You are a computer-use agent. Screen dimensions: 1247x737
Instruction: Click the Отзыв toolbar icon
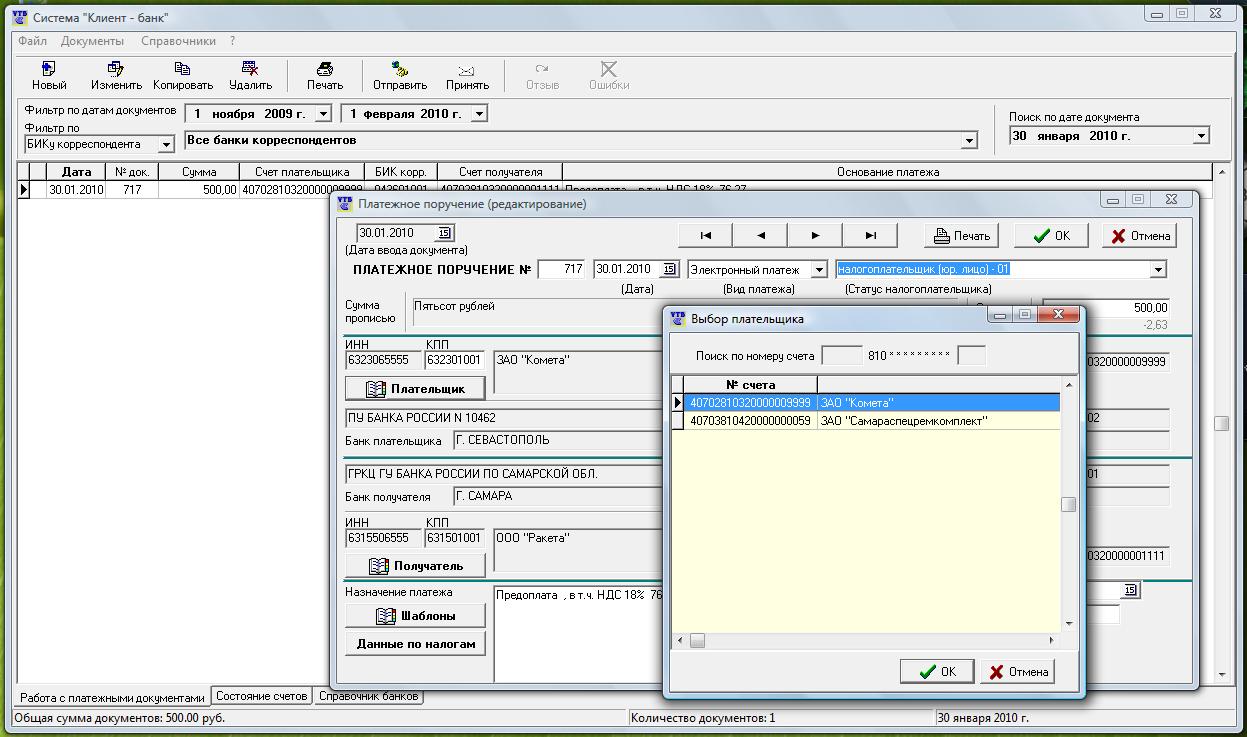[542, 76]
